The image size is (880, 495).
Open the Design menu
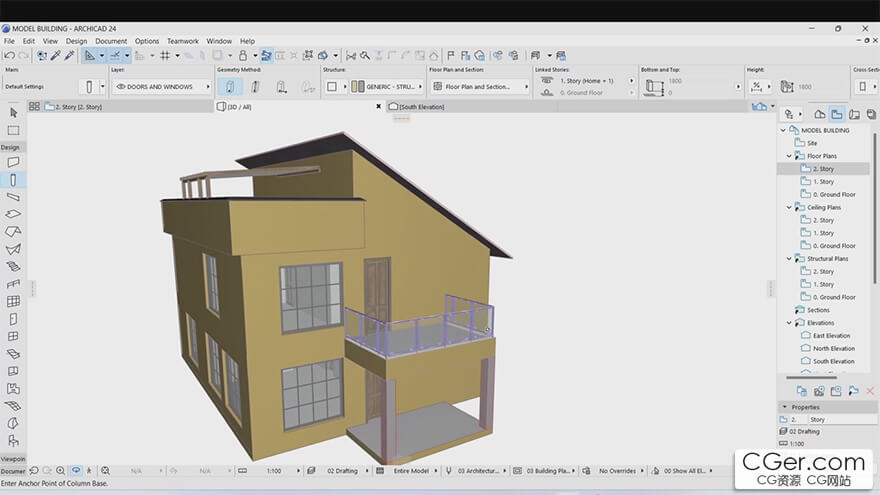(x=76, y=41)
